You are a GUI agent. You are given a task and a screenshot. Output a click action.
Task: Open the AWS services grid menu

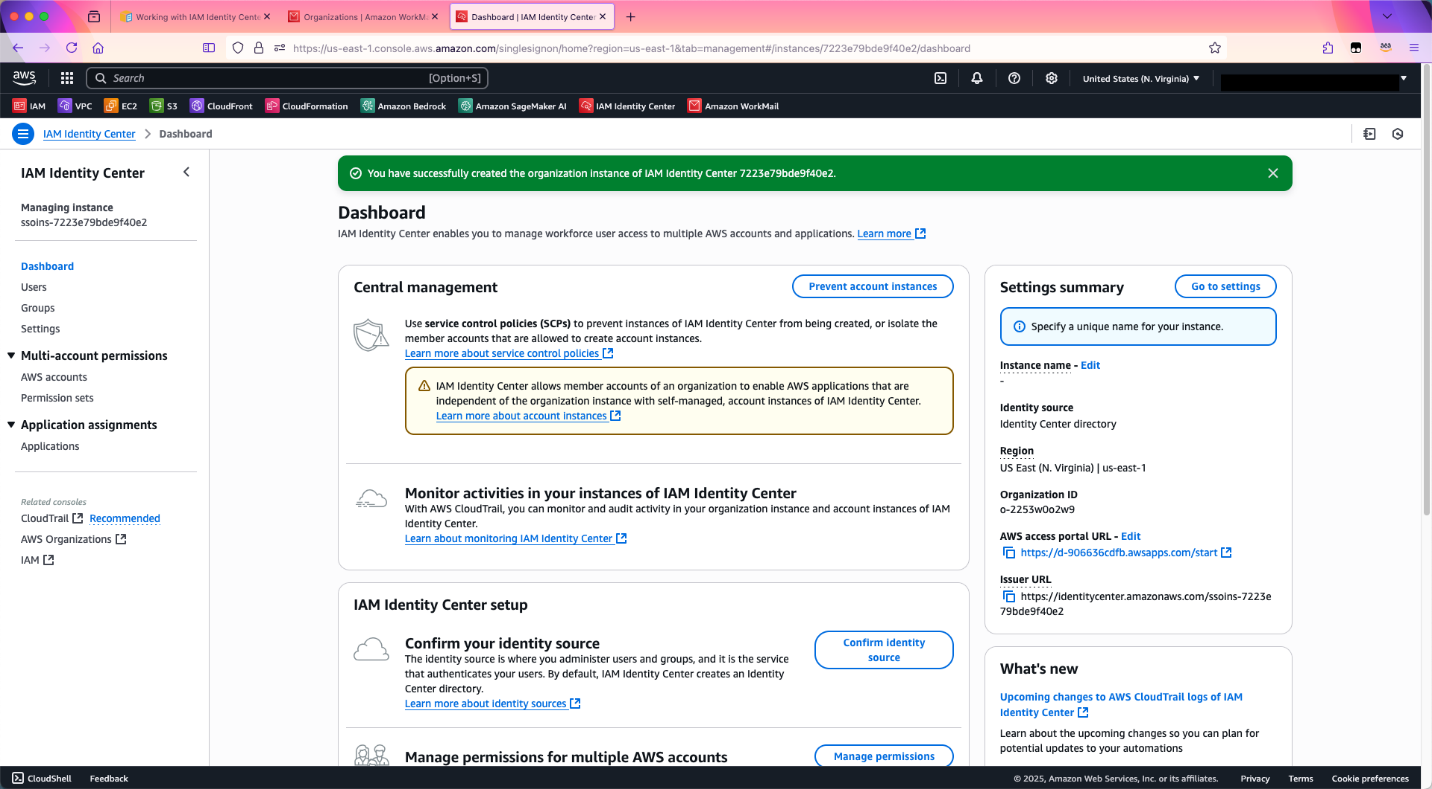[67, 78]
